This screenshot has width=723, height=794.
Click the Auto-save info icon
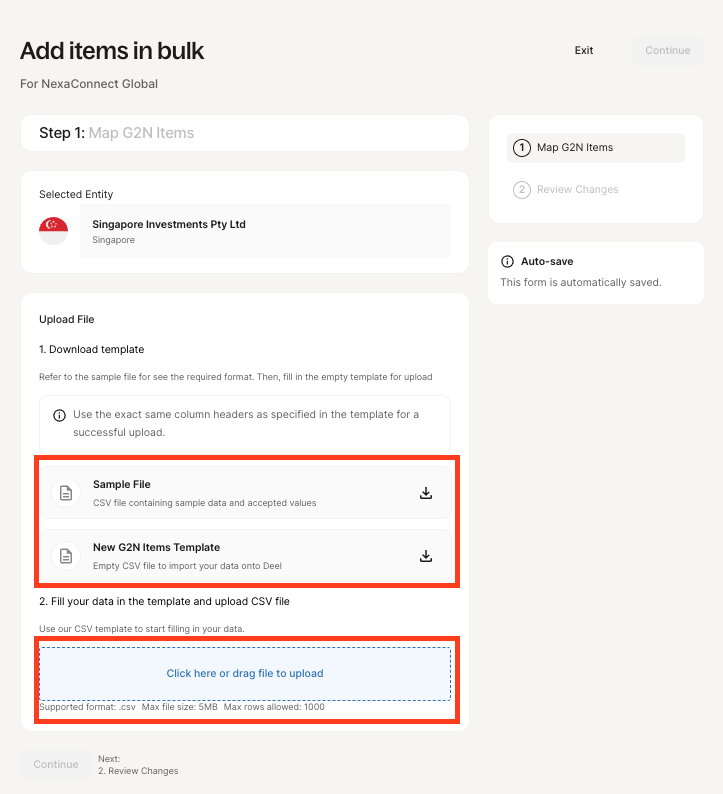(507, 261)
